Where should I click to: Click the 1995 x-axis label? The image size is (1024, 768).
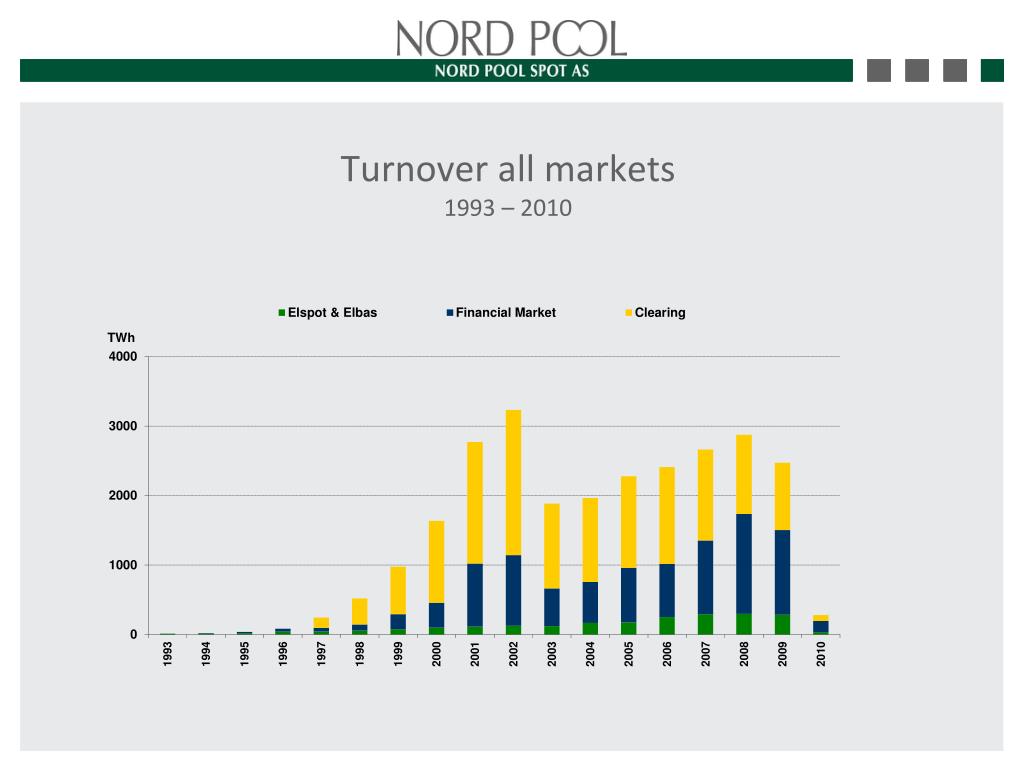coord(244,654)
